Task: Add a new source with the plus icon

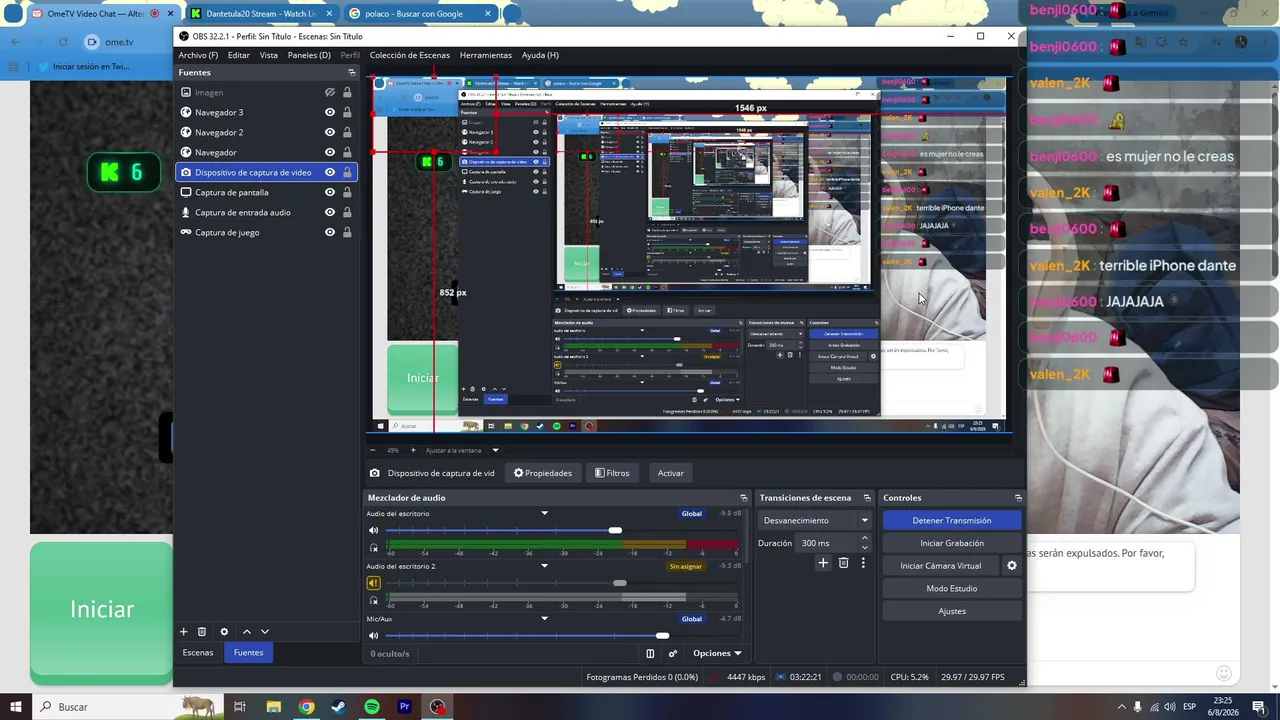Action: 183,632
